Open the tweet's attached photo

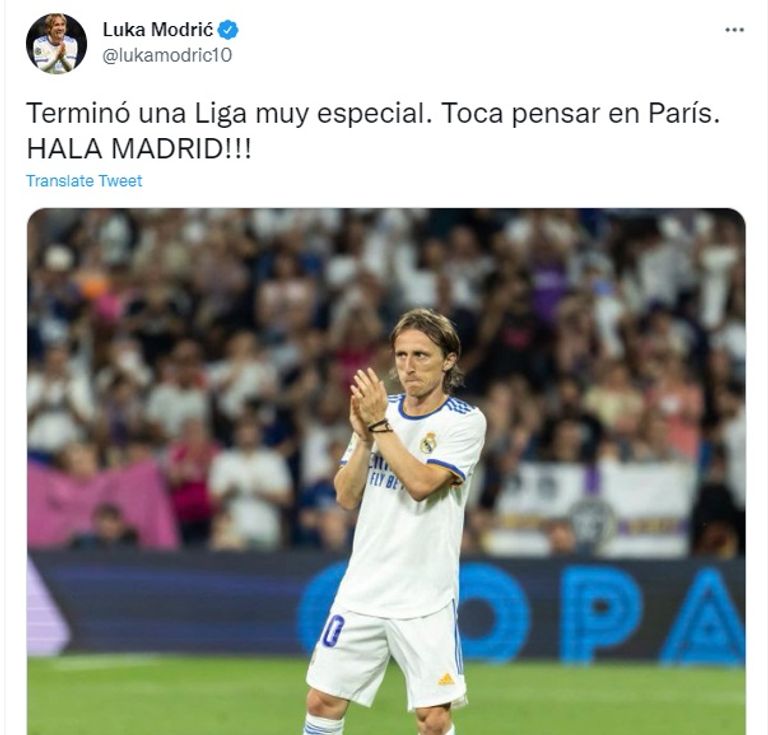tap(386, 472)
